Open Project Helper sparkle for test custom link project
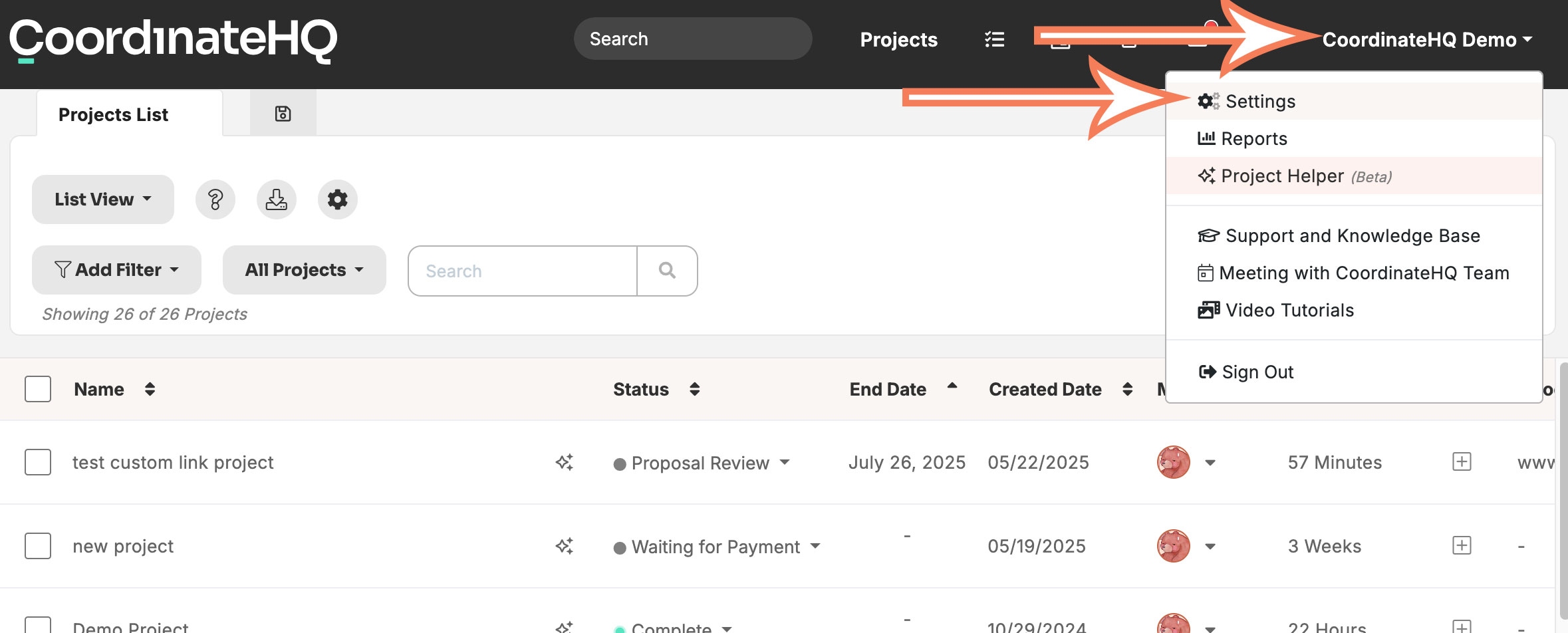Image resolution: width=1568 pixels, height=633 pixels. point(565,462)
